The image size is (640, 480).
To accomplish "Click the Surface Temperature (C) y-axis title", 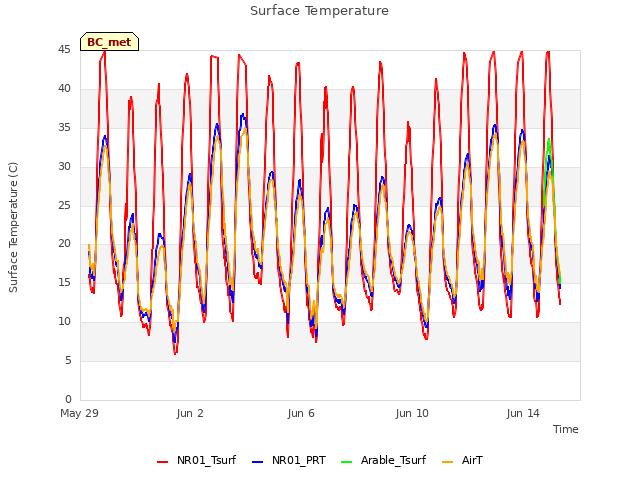I will (13, 227).
